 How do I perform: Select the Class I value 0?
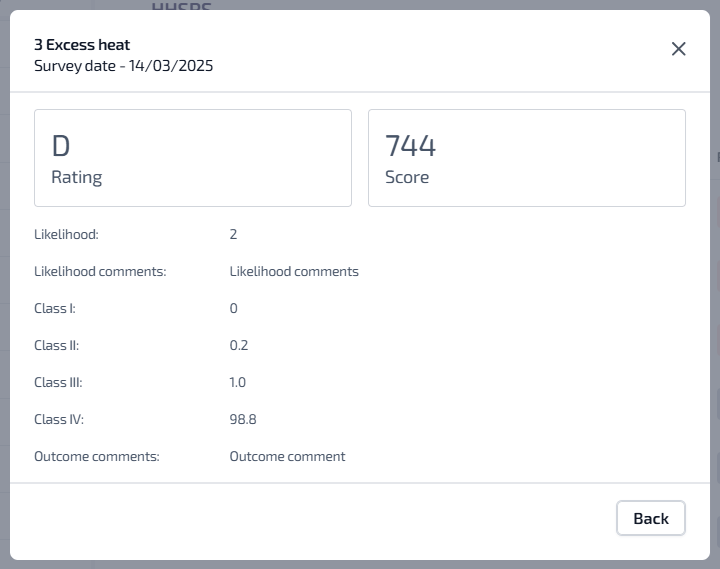234,308
